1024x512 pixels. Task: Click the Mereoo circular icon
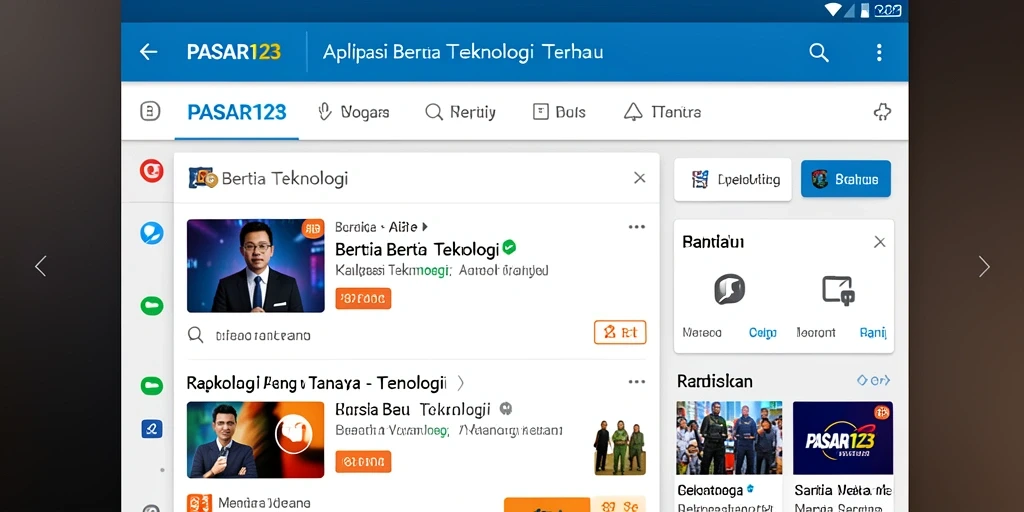pyautogui.click(x=729, y=289)
